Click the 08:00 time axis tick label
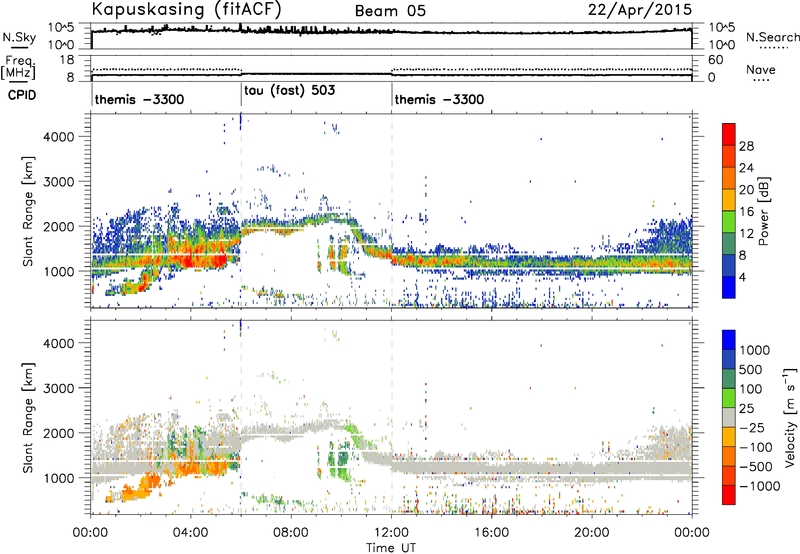This screenshot has height=554, width=800. tap(290, 533)
